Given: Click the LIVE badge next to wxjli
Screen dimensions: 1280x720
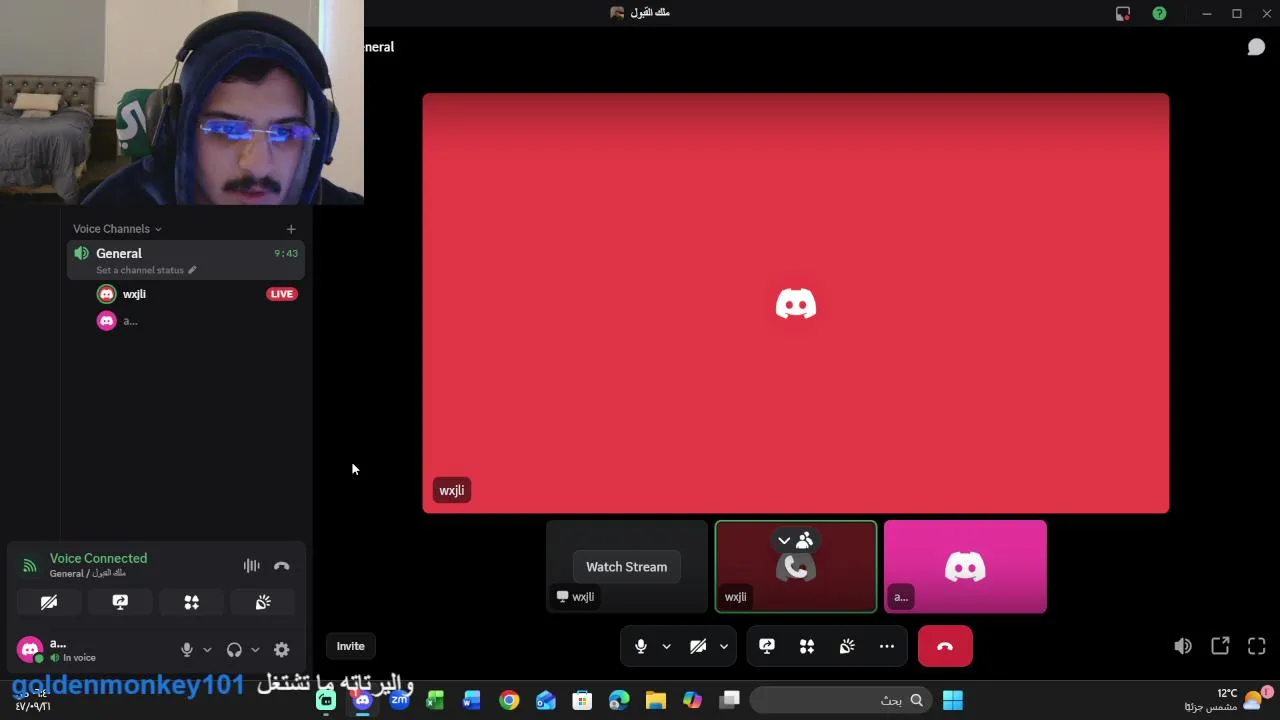Looking at the screenshot, I should click(282, 294).
